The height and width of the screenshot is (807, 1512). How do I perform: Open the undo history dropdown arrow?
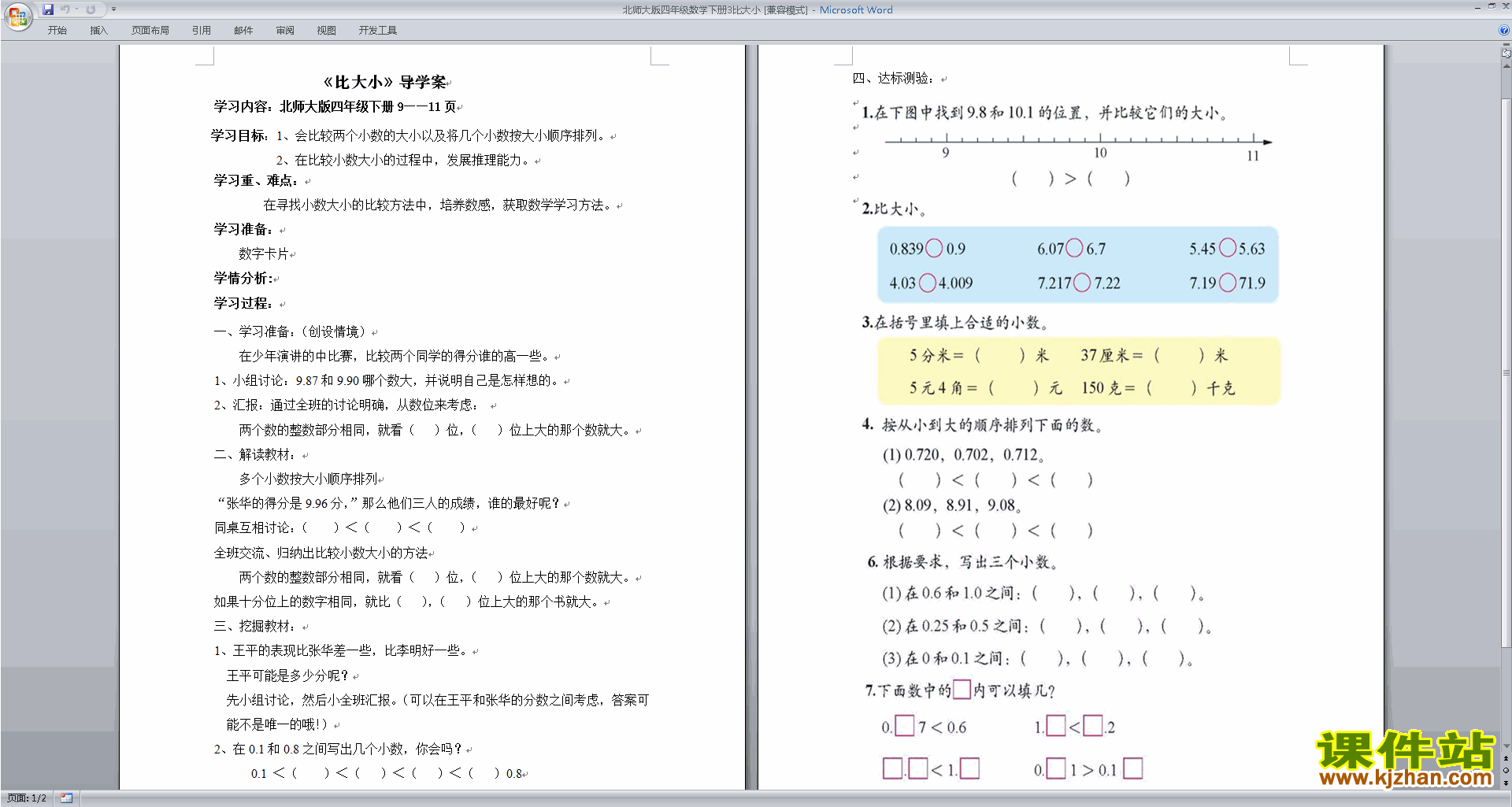[x=77, y=9]
